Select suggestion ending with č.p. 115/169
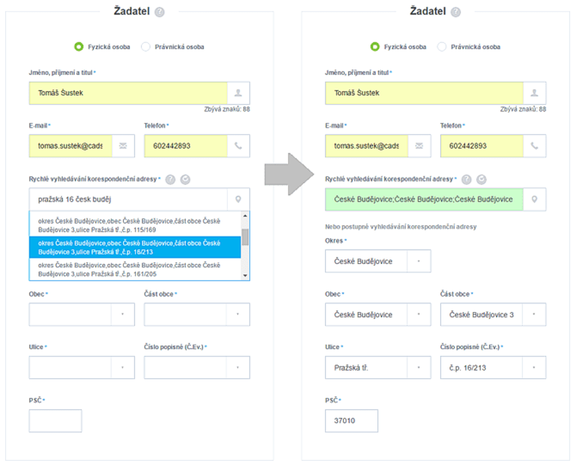 coord(135,225)
